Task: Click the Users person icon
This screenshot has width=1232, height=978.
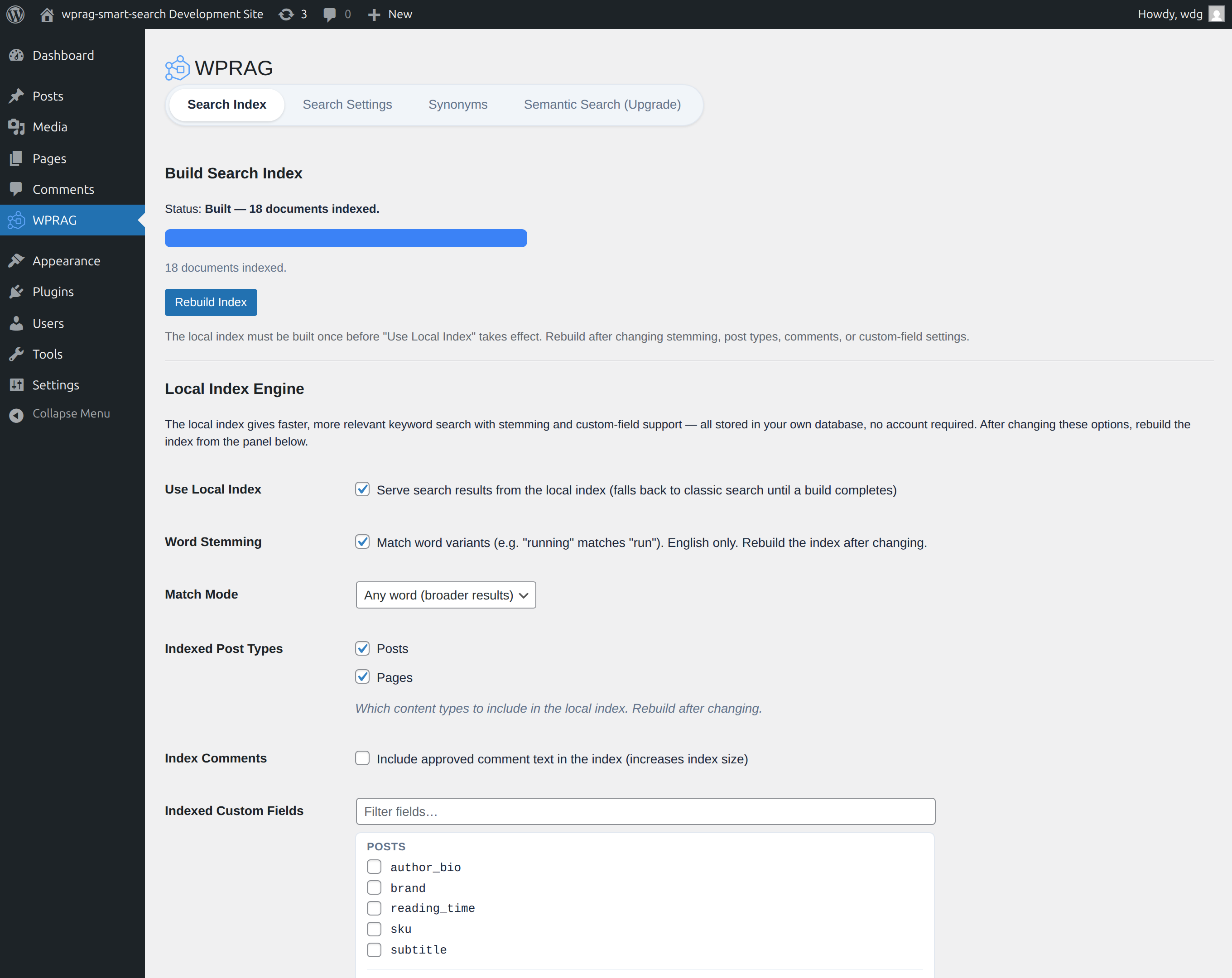Action: coord(17,323)
